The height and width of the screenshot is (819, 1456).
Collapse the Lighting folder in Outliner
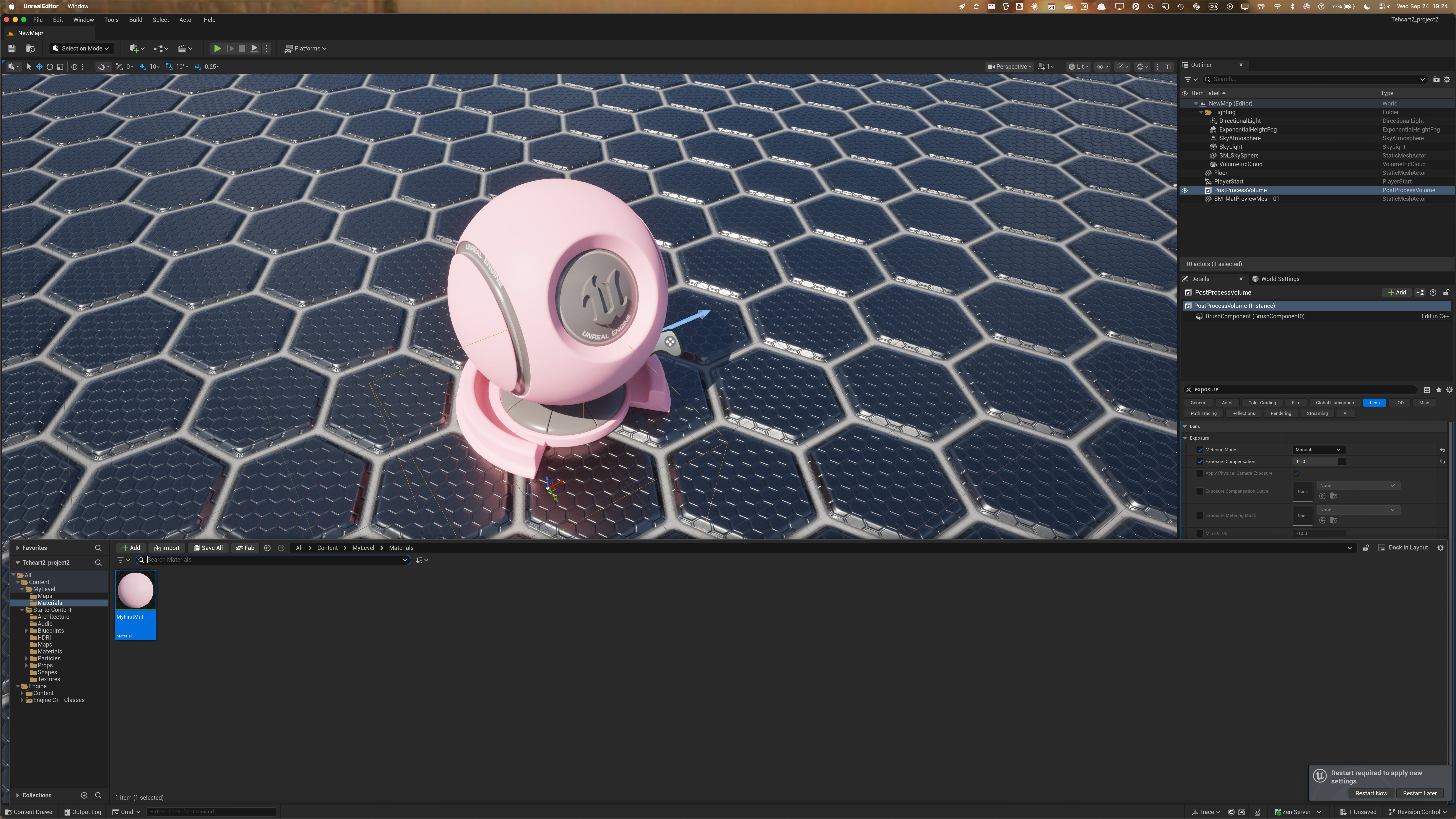tap(1201, 112)
